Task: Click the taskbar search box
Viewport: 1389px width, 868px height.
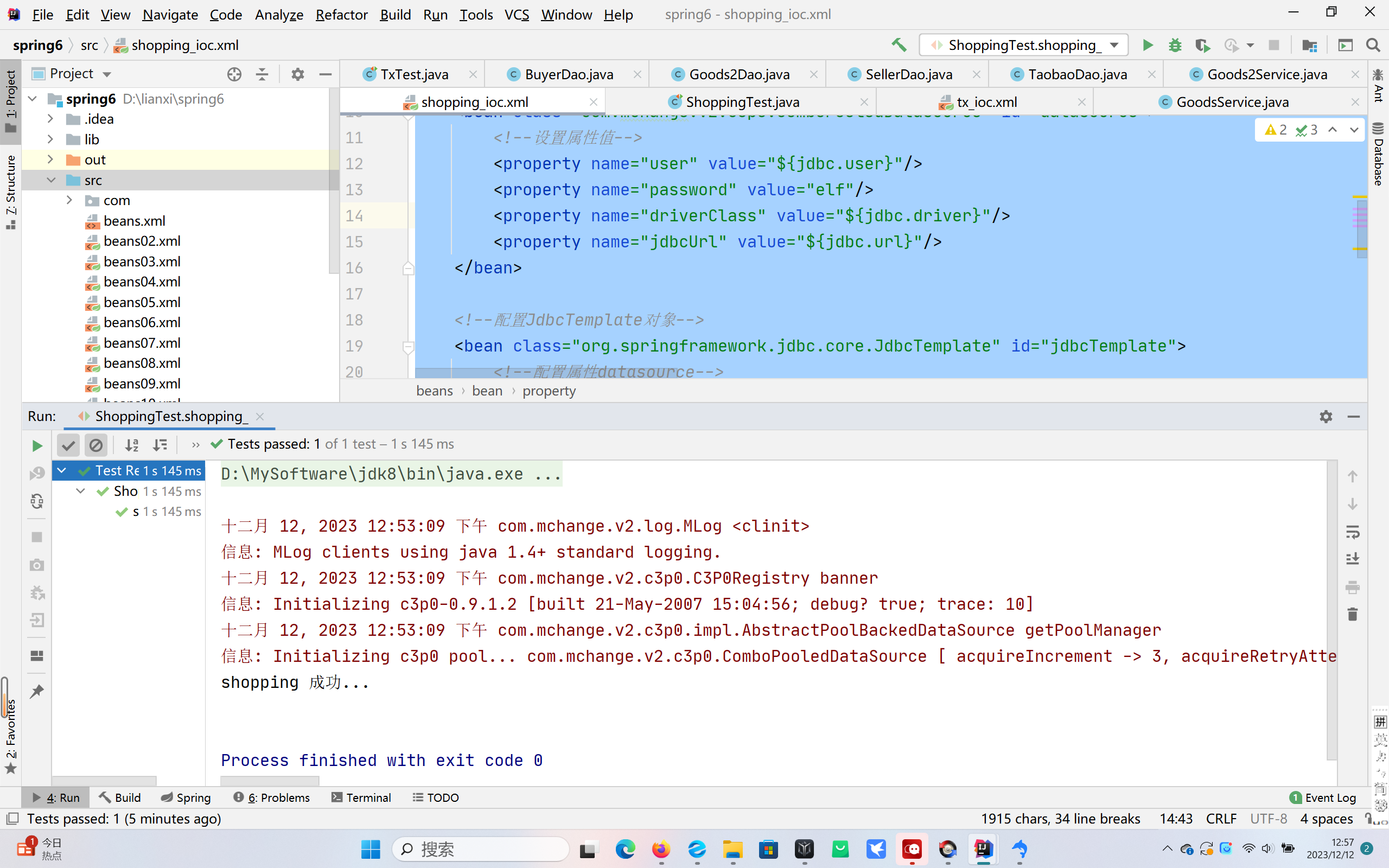Action: point(481,848)
